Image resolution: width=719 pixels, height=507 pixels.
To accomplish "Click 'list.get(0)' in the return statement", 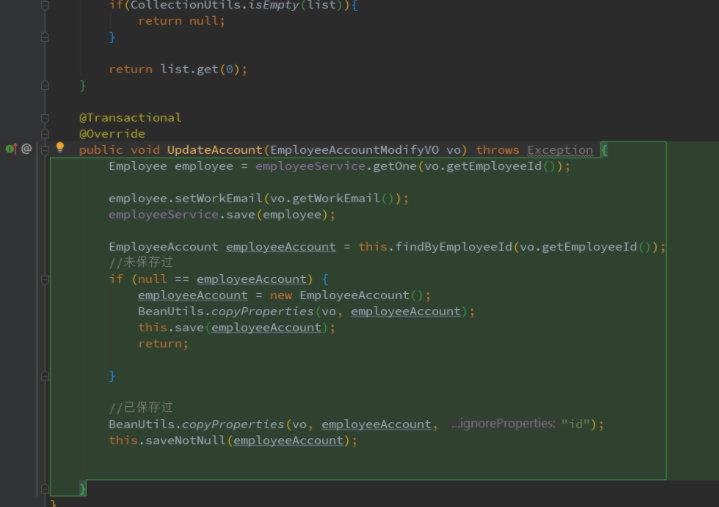I will pyautogui.click(x=199, y=69).
